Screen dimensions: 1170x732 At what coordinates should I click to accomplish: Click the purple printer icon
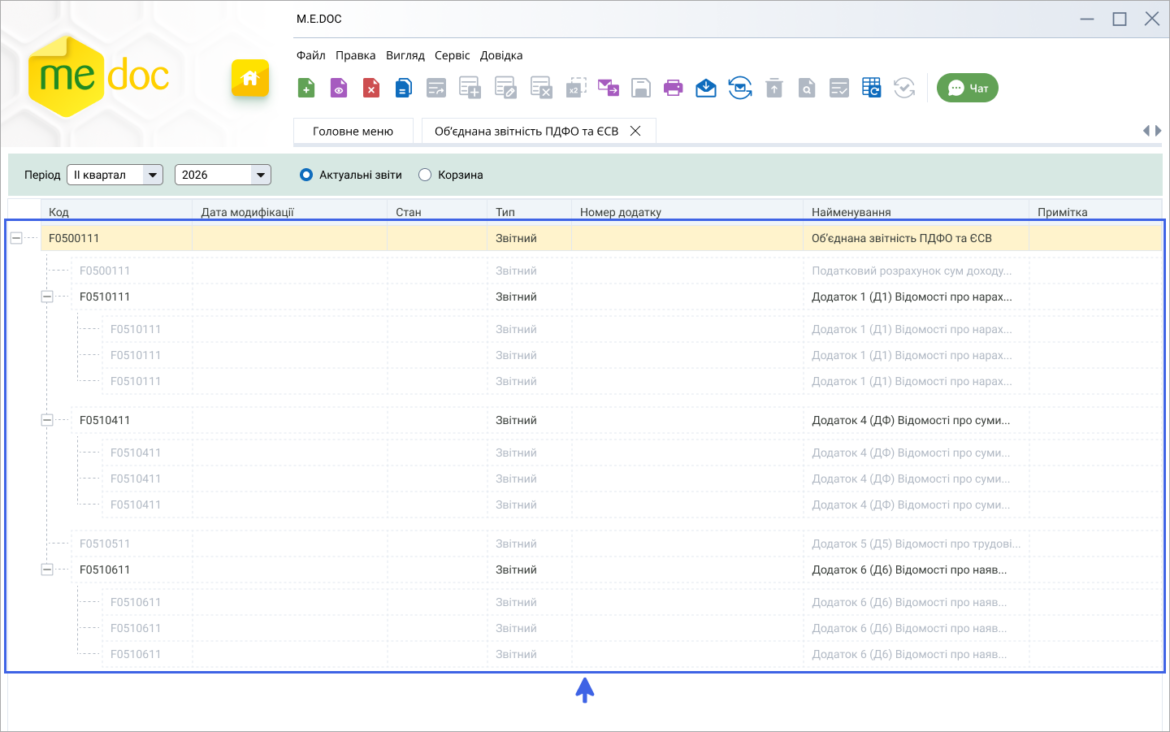(x=673, y=88)
